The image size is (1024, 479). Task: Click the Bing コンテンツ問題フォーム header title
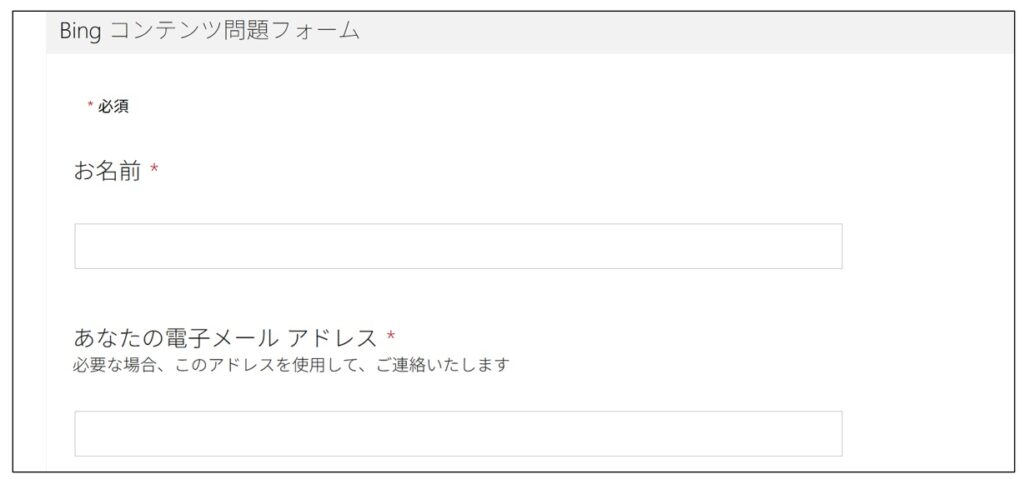pos(209,31)
